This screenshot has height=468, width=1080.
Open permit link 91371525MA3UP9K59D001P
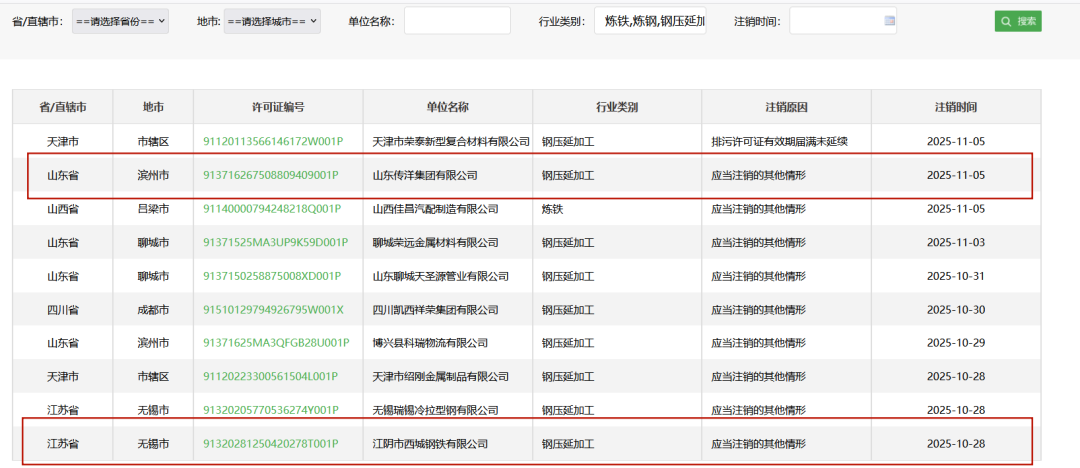click(276, 243)
